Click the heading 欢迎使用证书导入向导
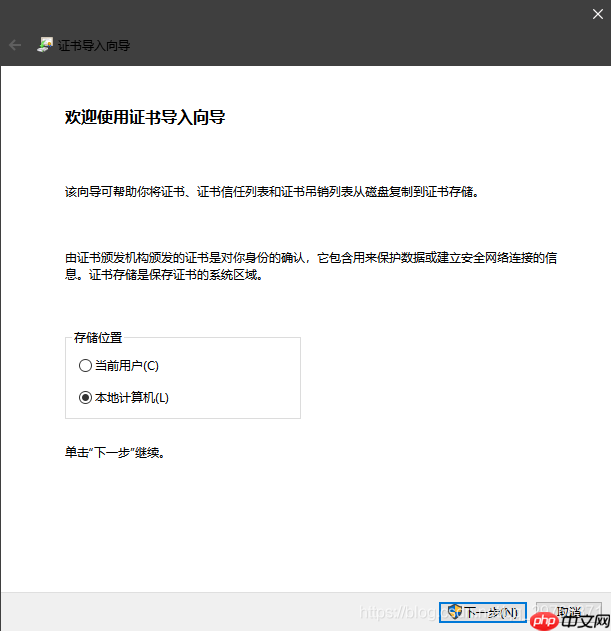Screen dimensions: 611x631 (x=145, y=117)
